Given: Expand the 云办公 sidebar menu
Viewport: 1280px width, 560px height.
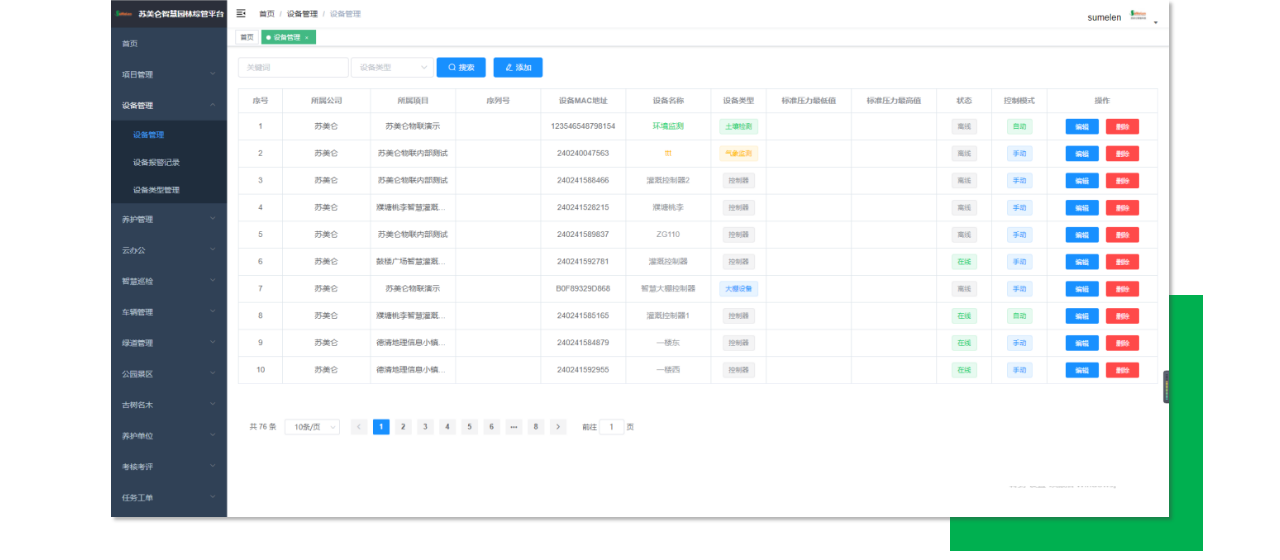Looking at the screenshot, I should (168, 250).
